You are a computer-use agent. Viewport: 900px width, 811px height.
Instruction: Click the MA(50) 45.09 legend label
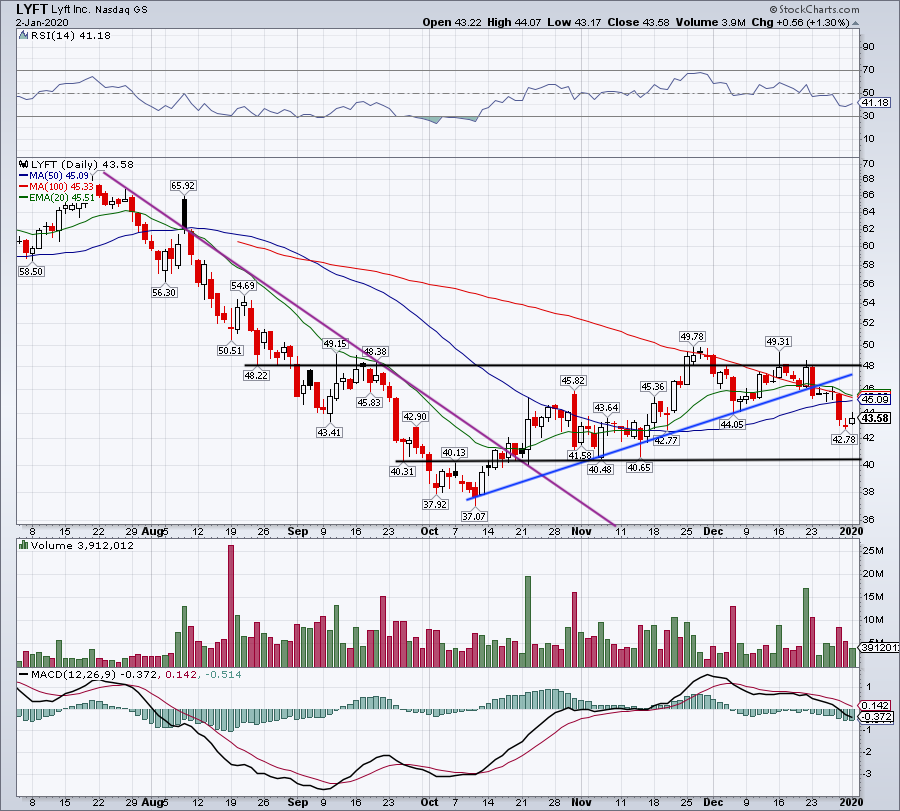point(59,176)
